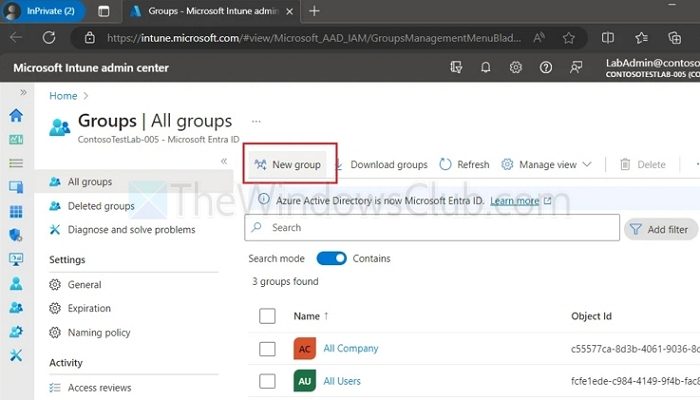Open All services list icon in sidebar
700x400 pixels.
point(16,163)
